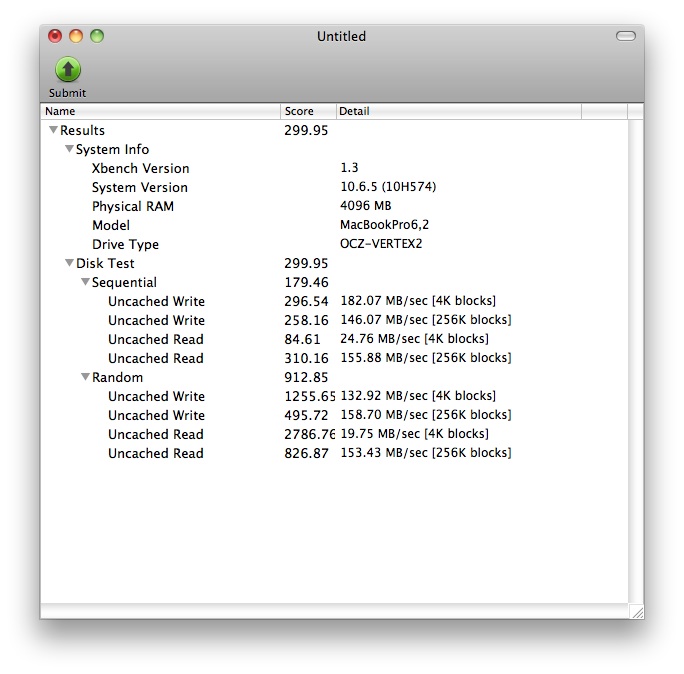
Task: Click the Random score 912.85
Action: coord(306,377)
